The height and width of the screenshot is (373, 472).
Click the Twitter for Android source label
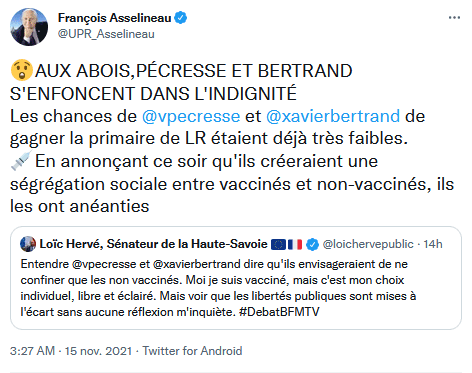(x=192, y=351)
